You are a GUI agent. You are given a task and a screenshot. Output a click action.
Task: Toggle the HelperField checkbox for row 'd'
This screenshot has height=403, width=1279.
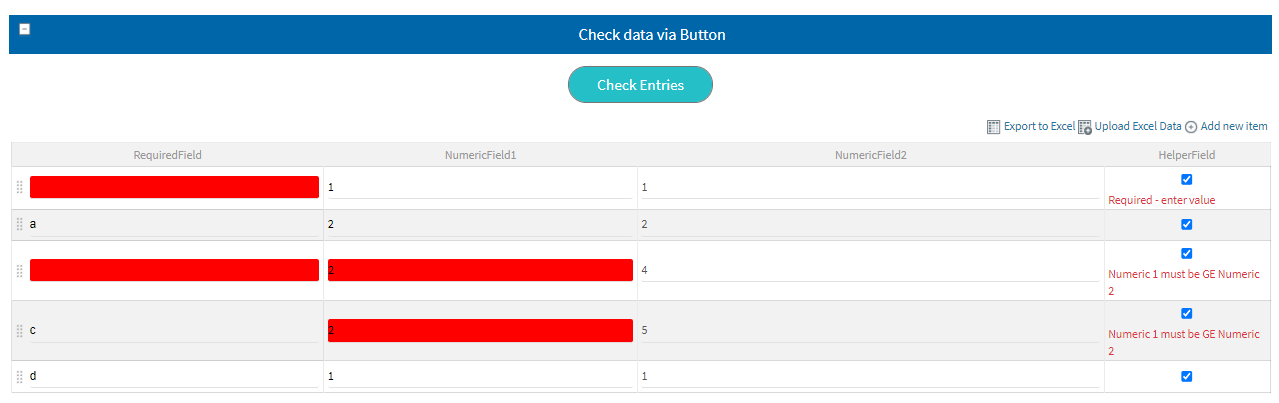coord(1187,376)
